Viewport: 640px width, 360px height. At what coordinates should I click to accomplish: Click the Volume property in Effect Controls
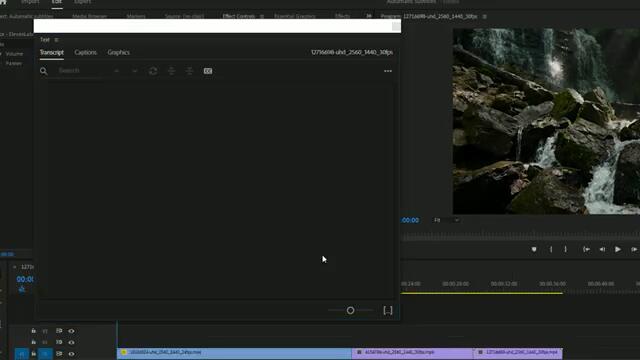14,54
